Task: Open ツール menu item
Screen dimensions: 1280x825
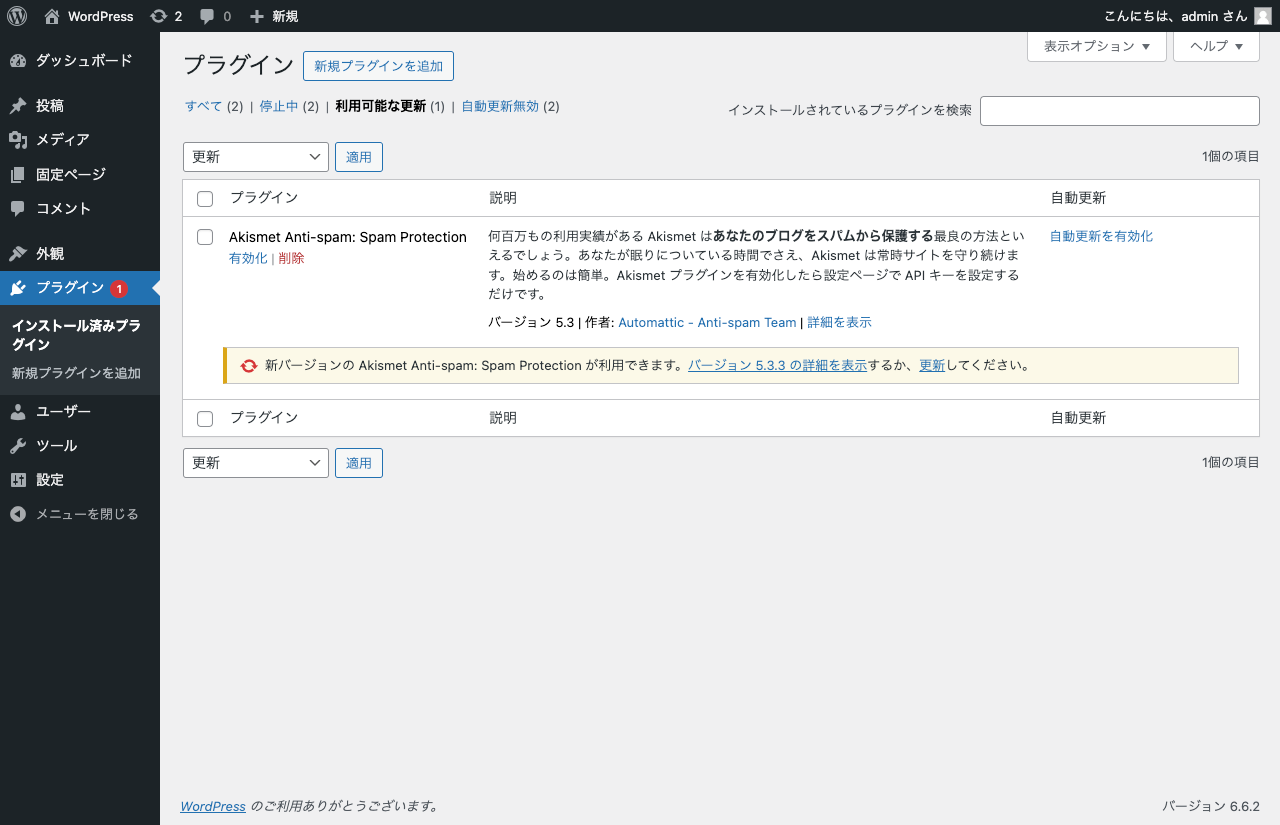Action: coord(80,446)
